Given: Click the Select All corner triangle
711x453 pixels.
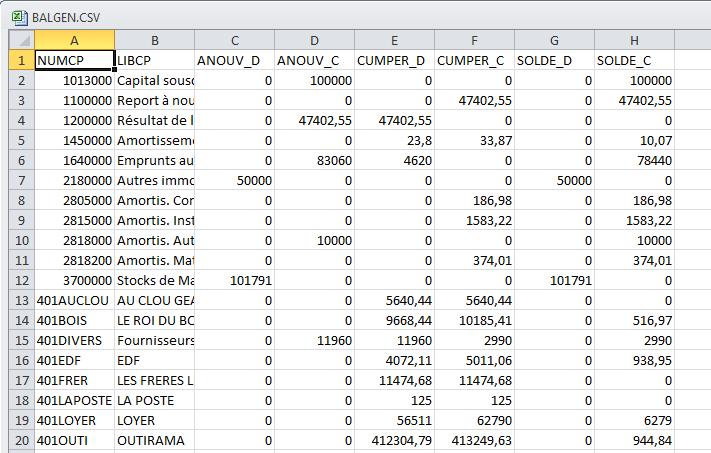Looking at the screenshot, I should tap(22, 40).
